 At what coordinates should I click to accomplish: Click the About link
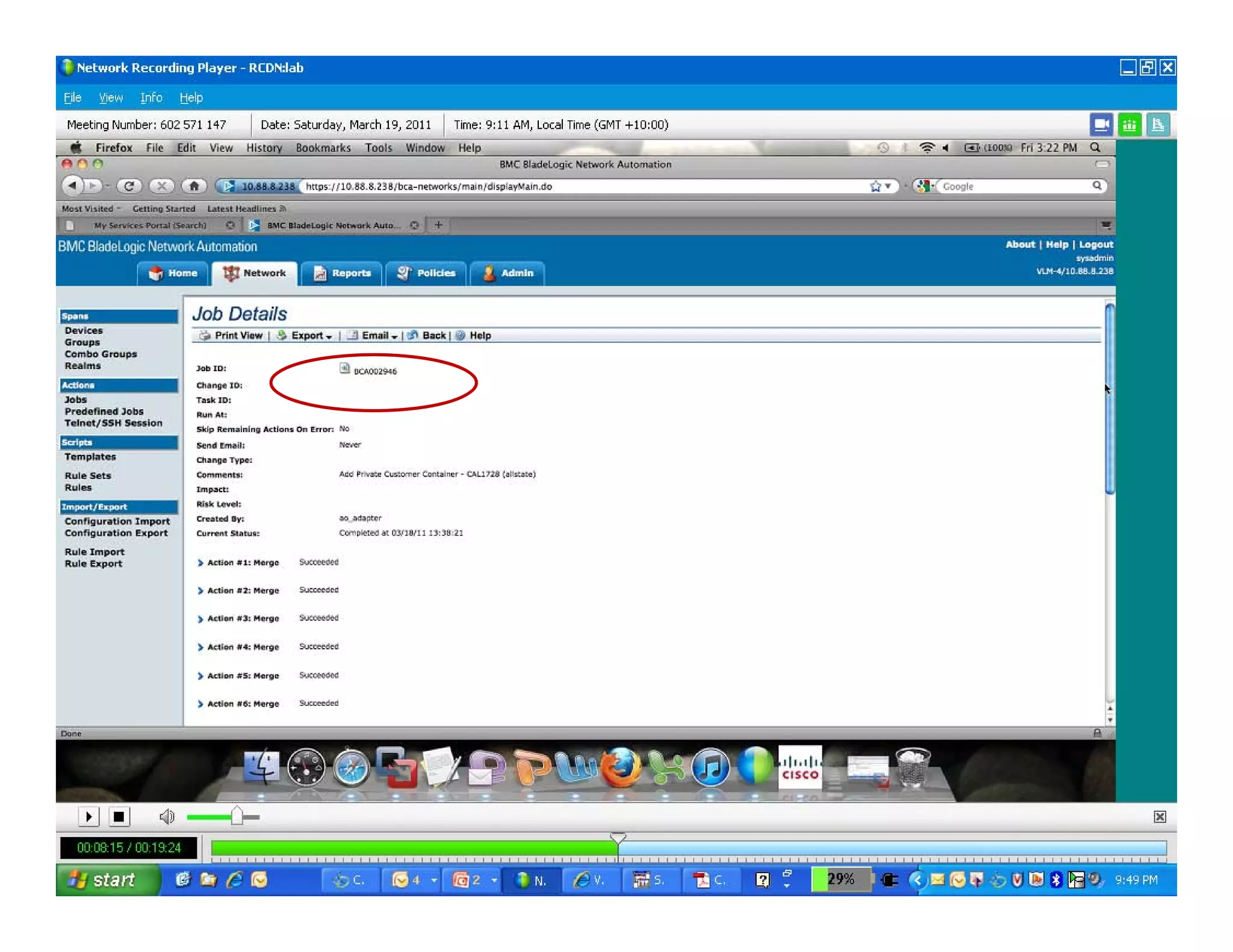(1020, 244)
